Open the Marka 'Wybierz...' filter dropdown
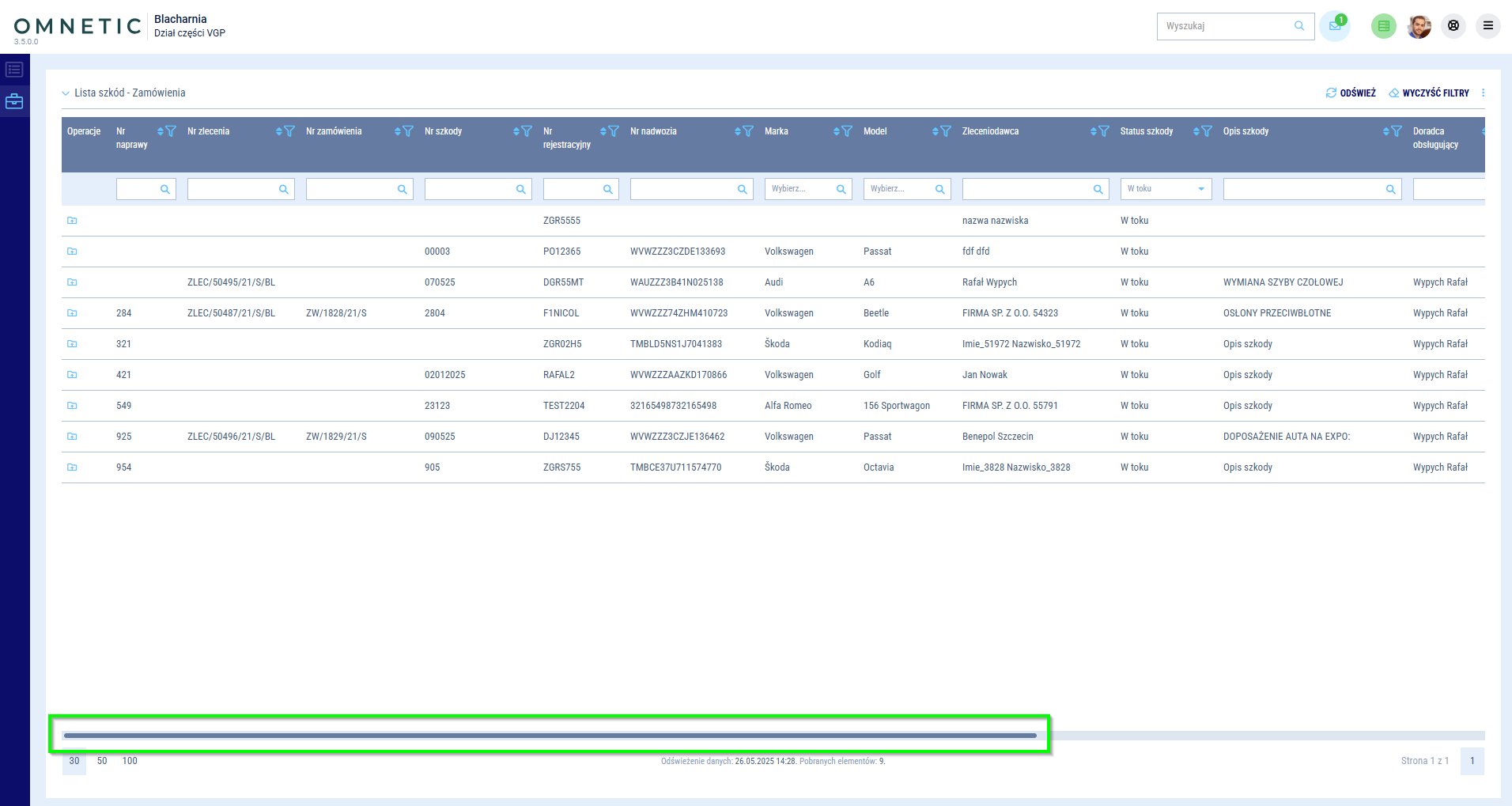This screenshot has width=1512, height=806. tap(807, 189)
